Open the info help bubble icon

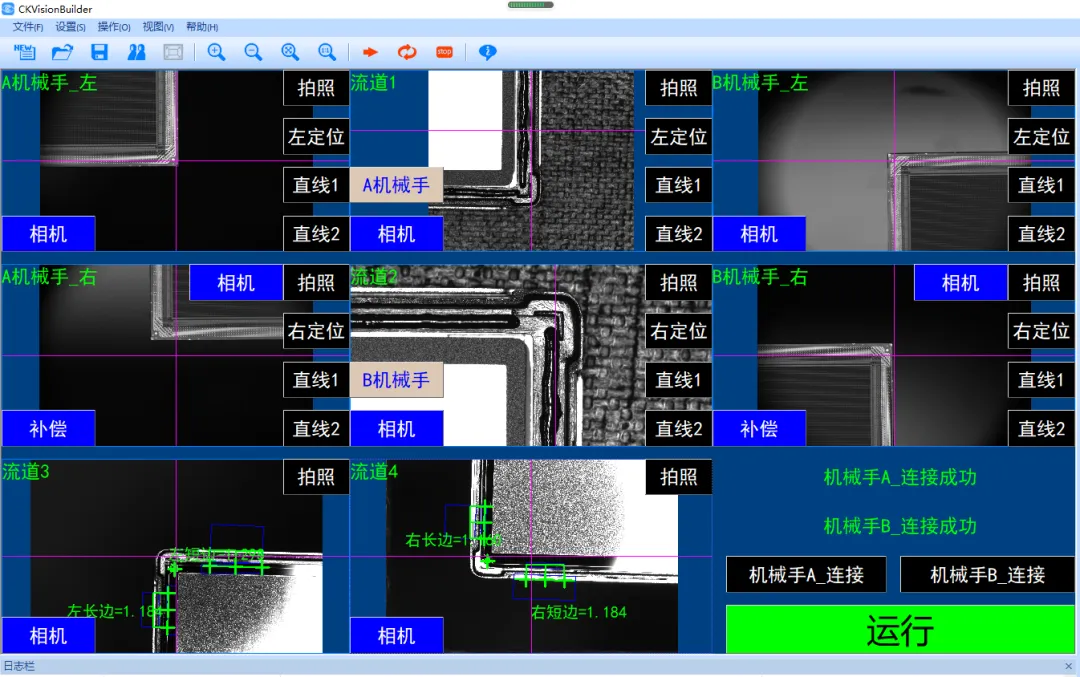pos(487,52)
